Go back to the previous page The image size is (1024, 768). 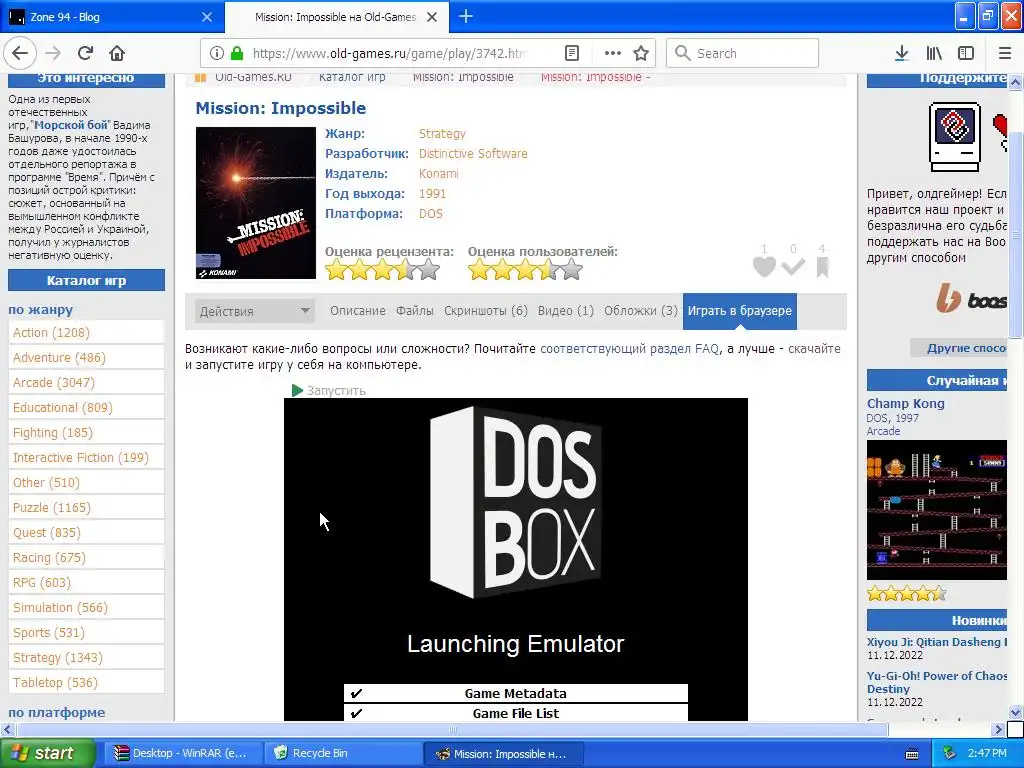[20, 53]
